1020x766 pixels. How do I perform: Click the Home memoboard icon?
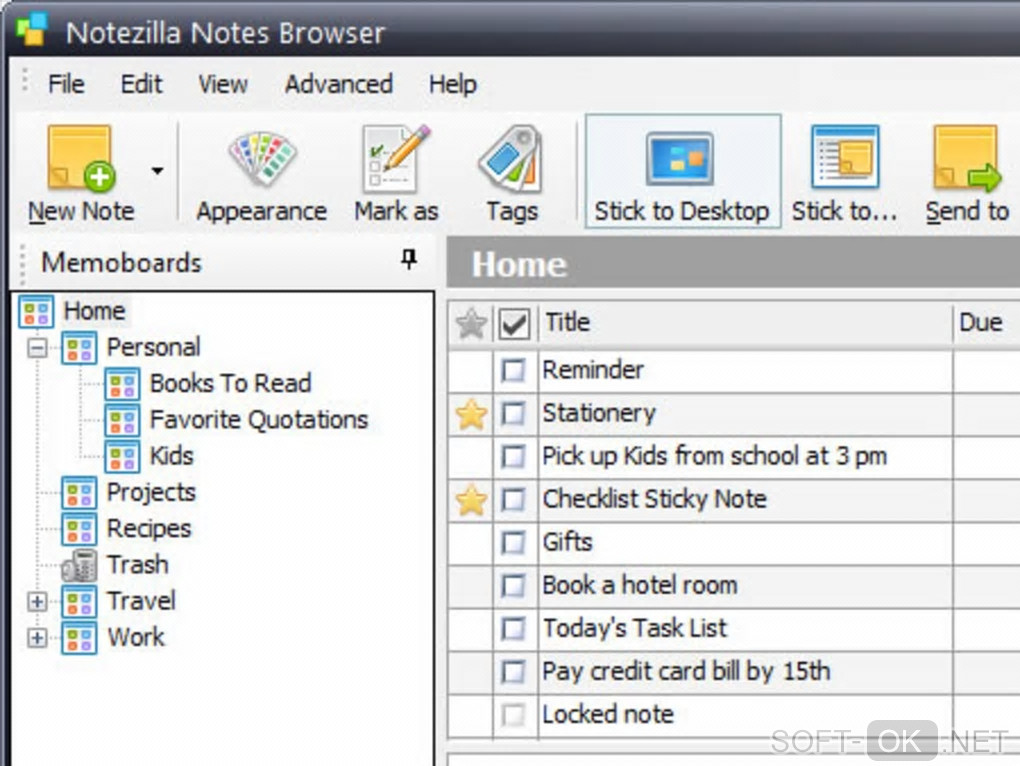pos(36,311)
